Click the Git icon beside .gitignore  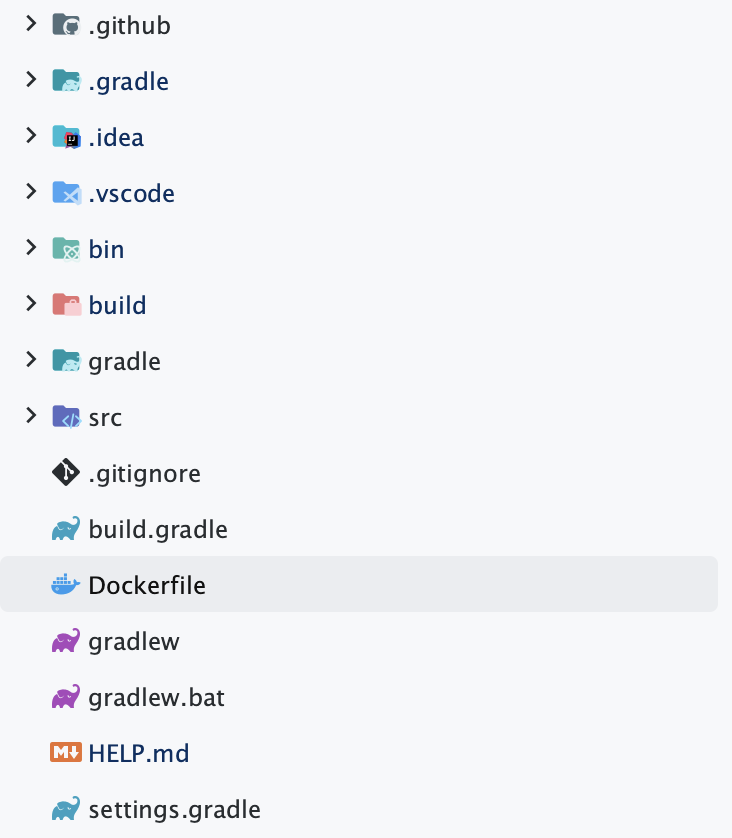pyautogui.click(x=64, y=472)
